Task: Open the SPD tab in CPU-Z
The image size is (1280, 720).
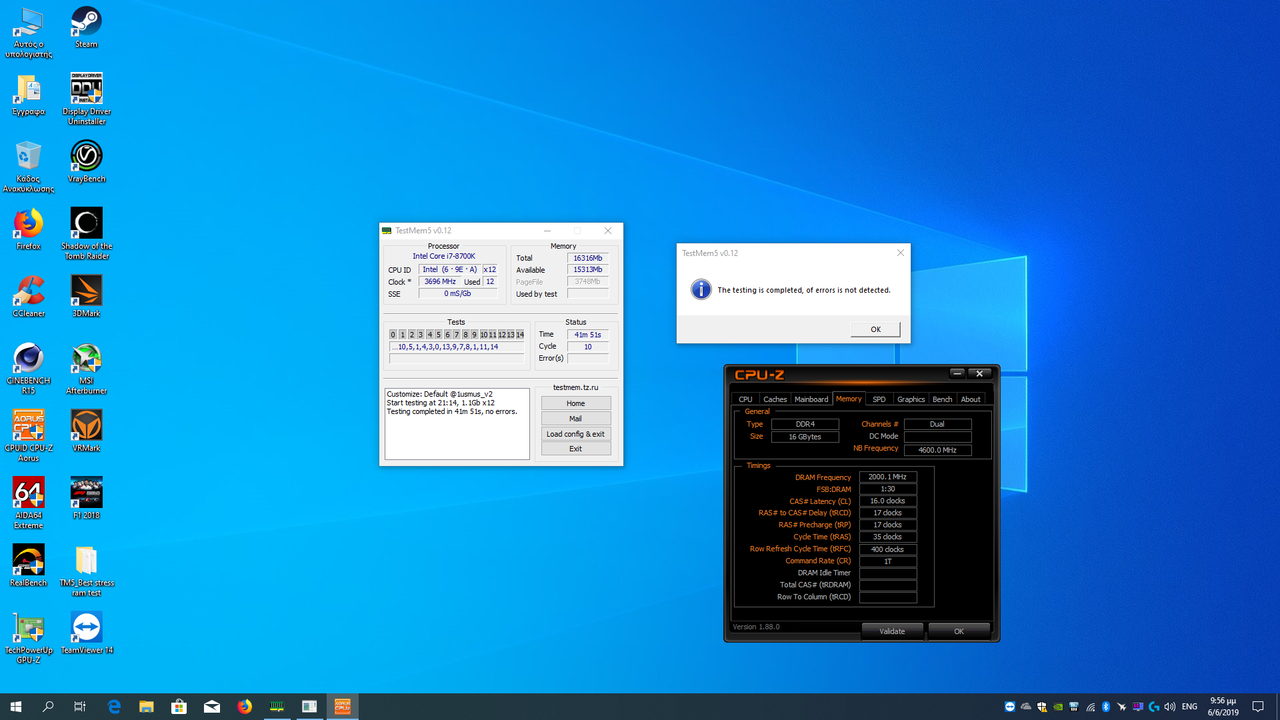Action: 879,399
